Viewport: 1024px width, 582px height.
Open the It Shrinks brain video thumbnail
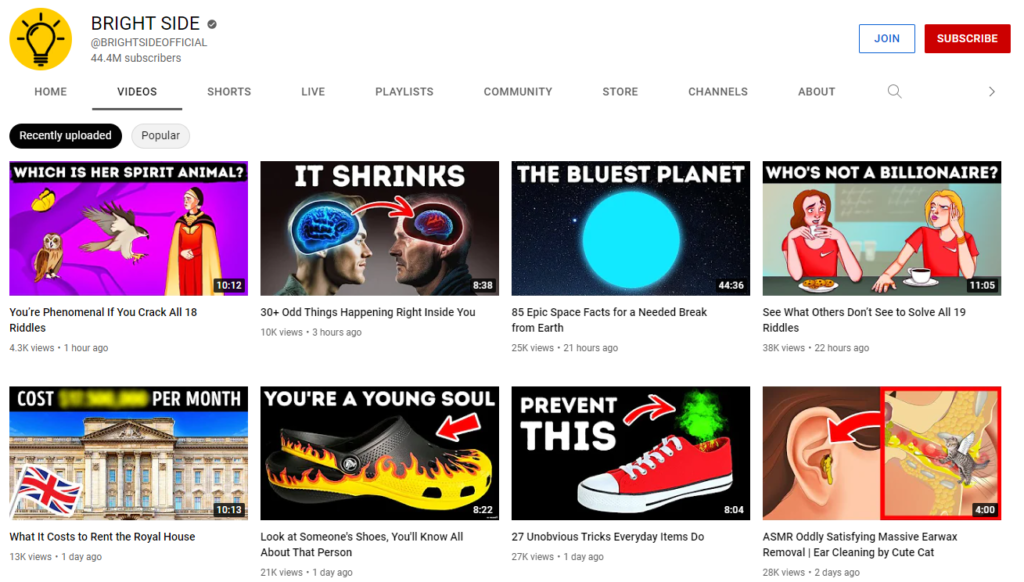coord(379,228)
